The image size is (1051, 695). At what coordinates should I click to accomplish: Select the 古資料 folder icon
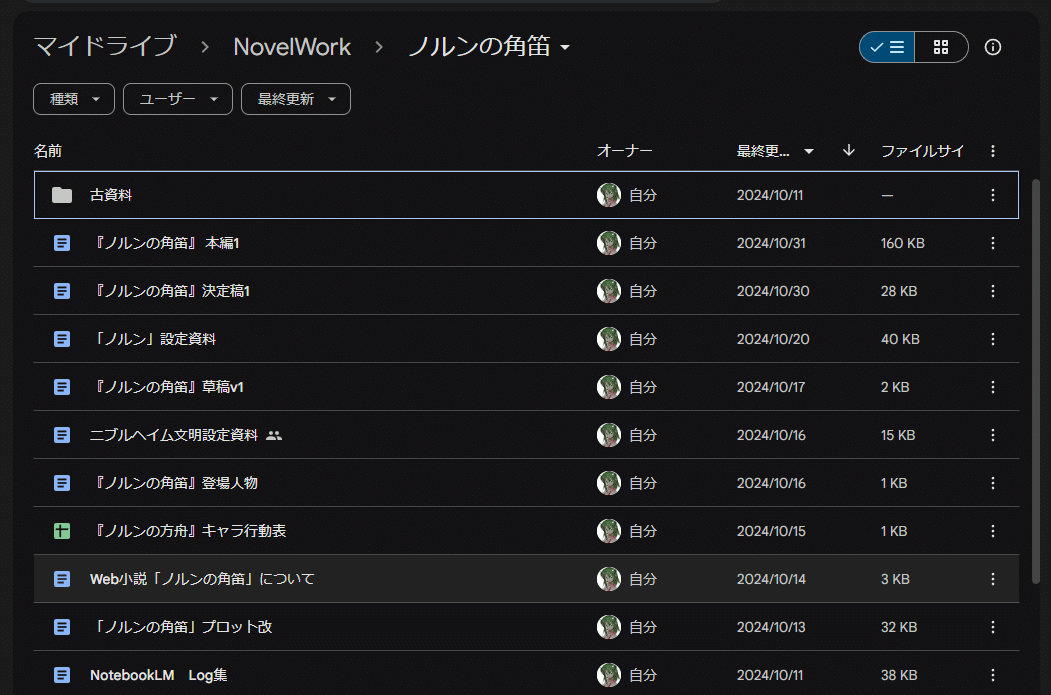pyautogui.click(x=62, y=195)
